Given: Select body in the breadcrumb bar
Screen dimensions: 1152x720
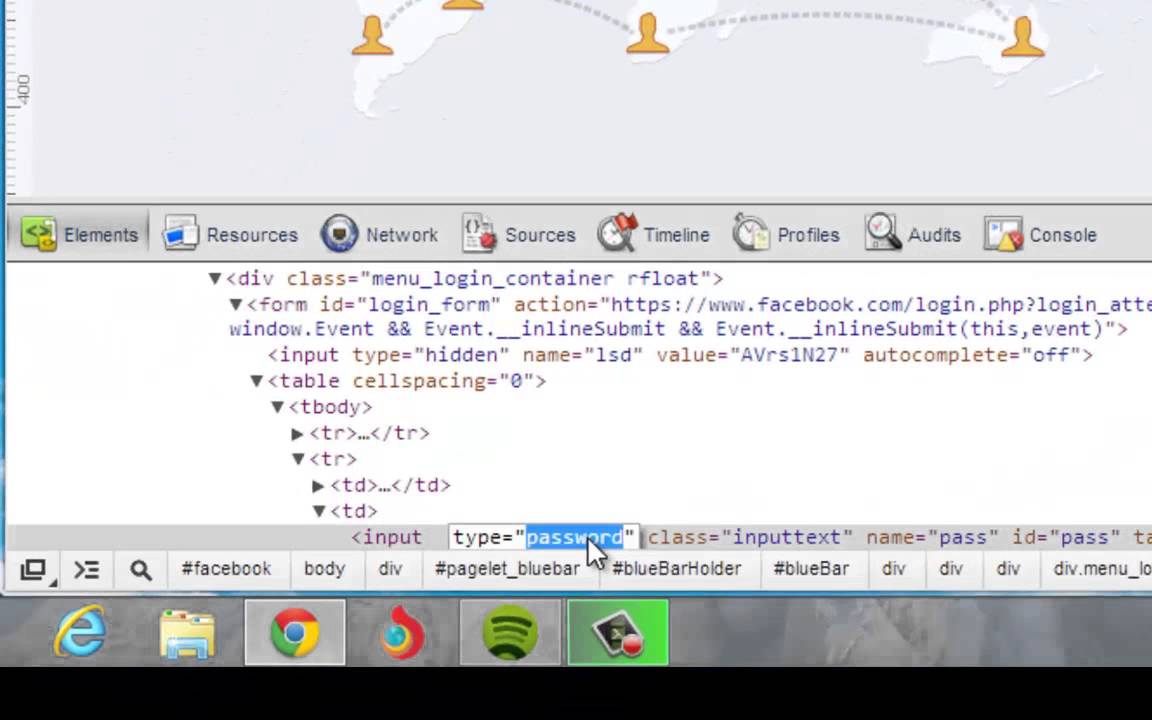Looking at the screenshot, I should pos(324,569).
